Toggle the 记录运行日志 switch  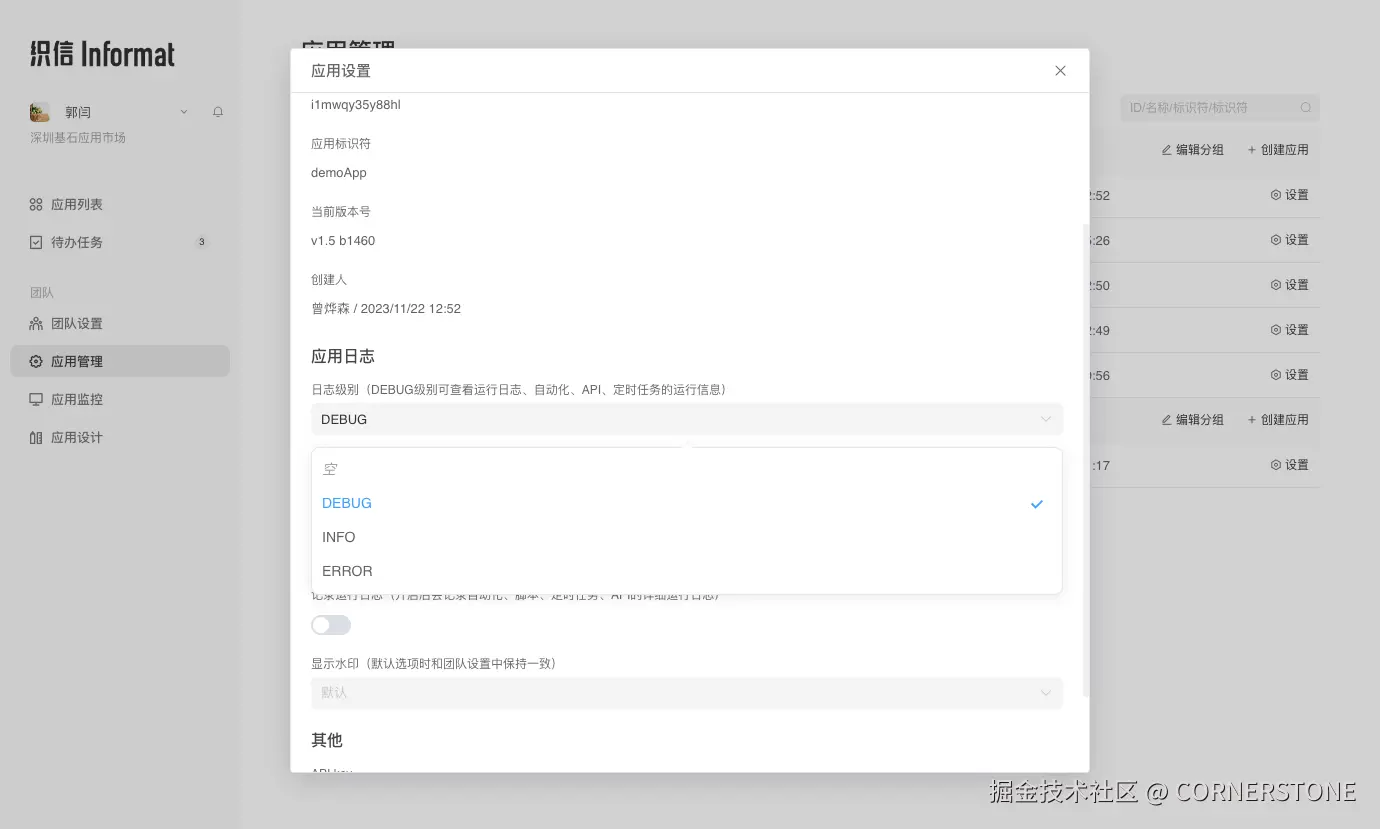(x=331, y=625)
